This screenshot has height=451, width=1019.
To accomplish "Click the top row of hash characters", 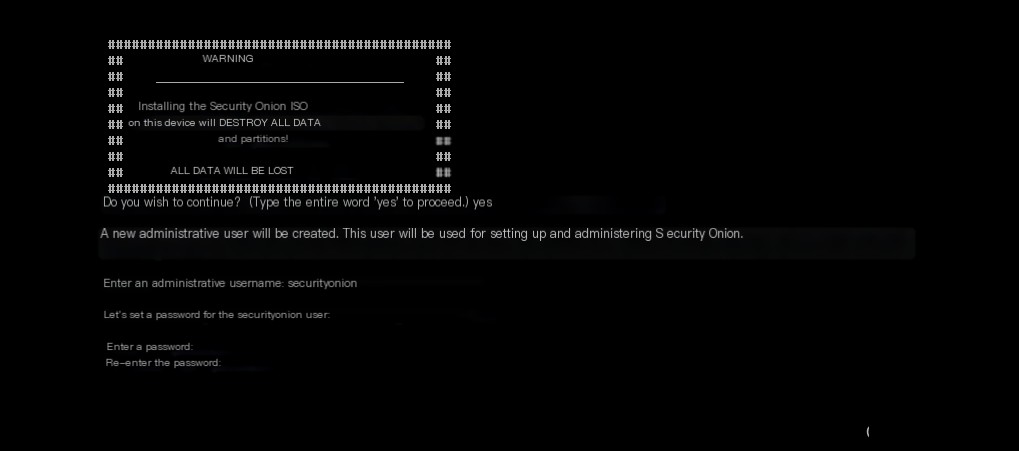I will (x=279, y=45).
